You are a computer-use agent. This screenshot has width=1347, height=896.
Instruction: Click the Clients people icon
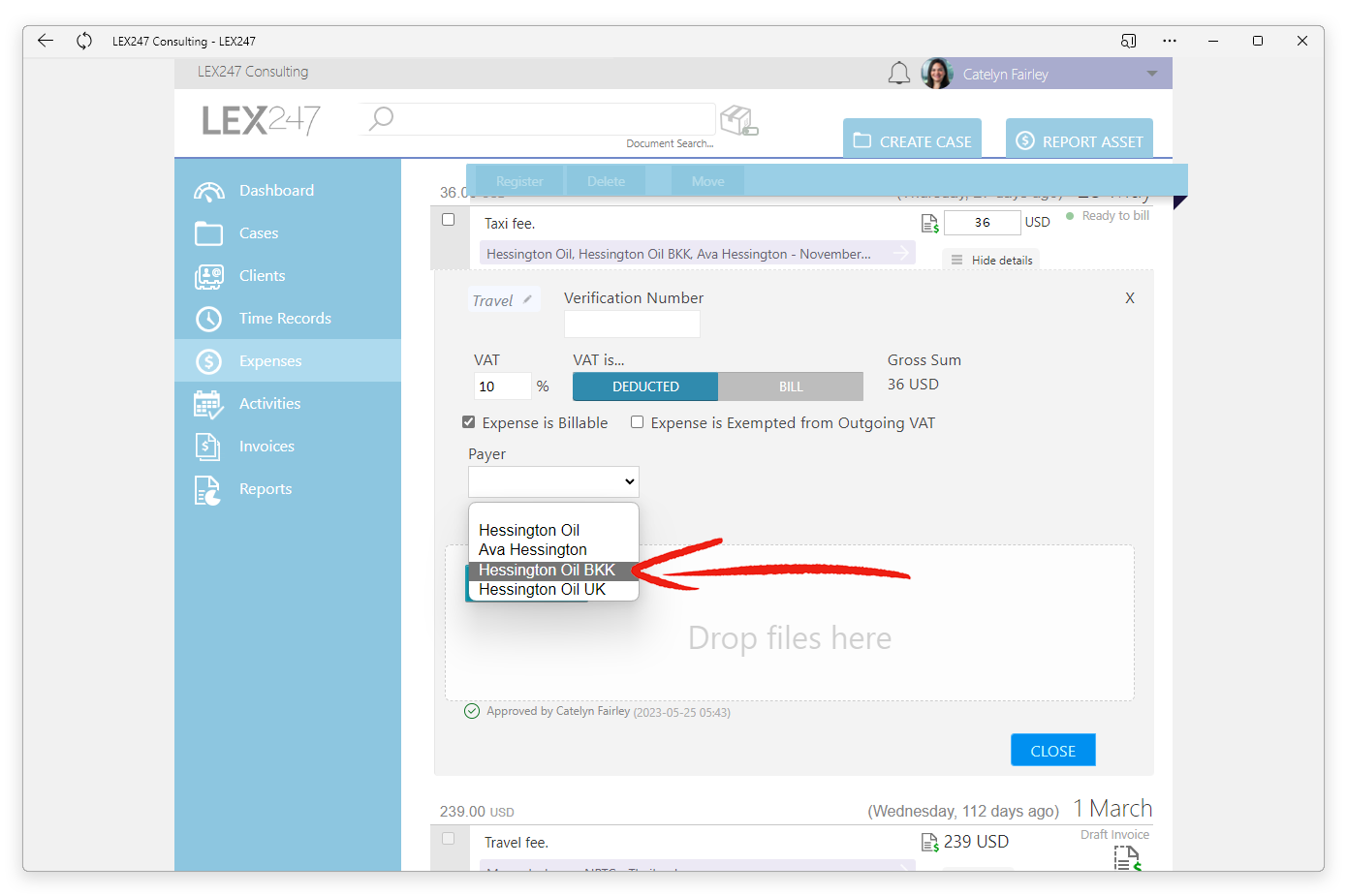tap(208, 277)
